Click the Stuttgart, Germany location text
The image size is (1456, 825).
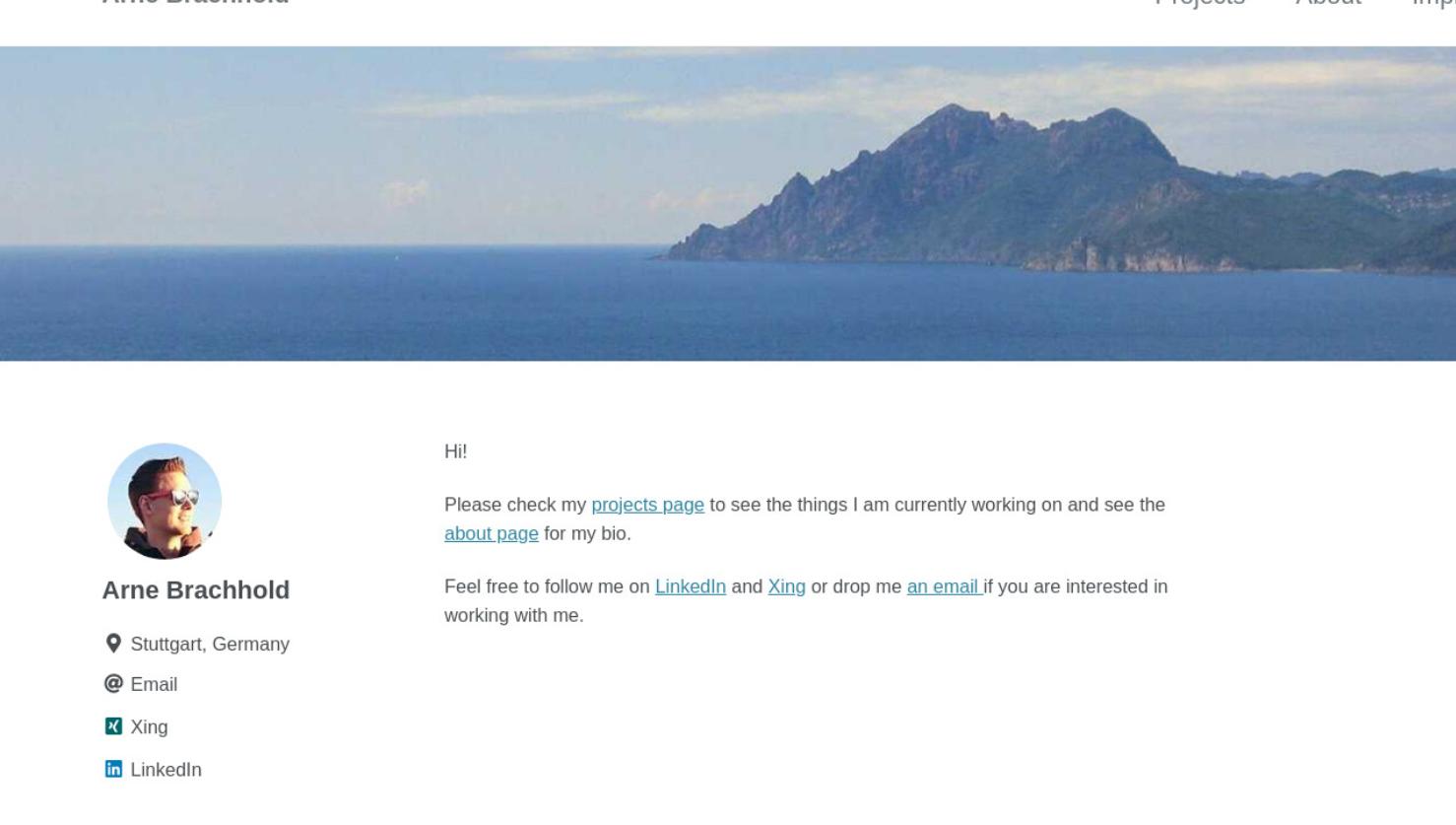[x=210, y=644]
